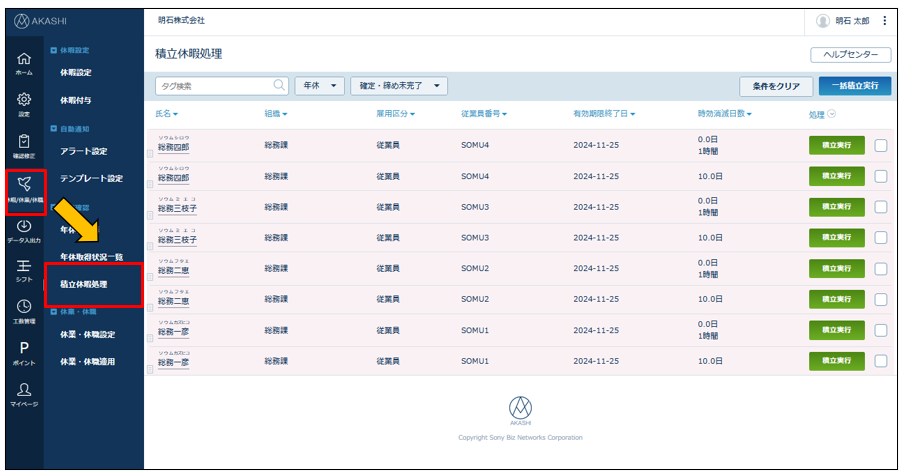
Task: Open the 休業・休職設定 menu item
Action: [x=87, y=334]
